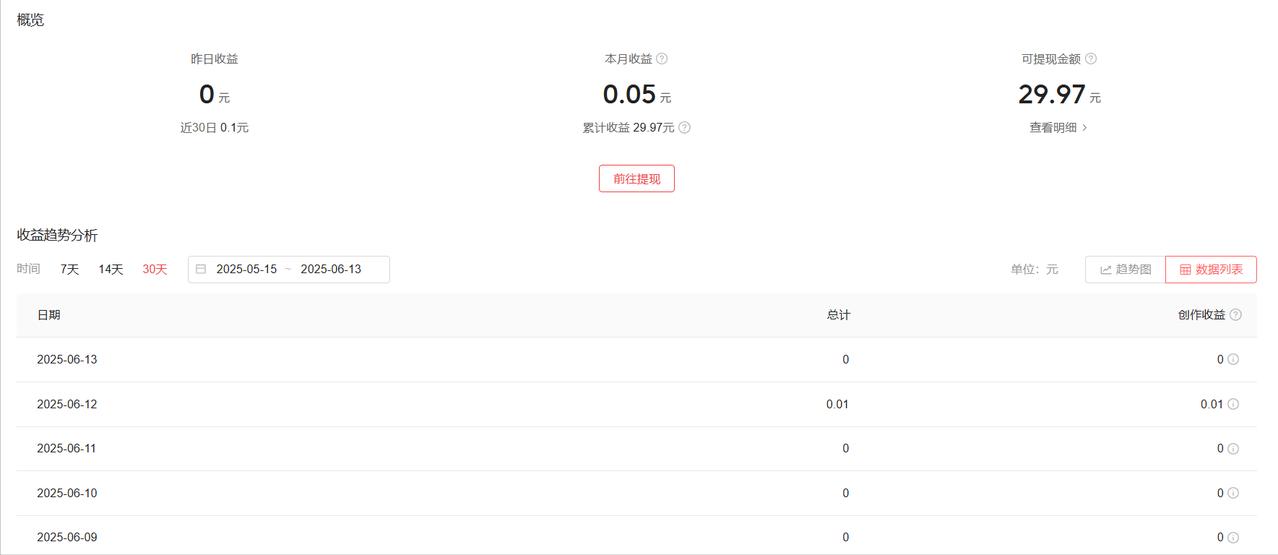Select the 30天 time range
This screenshot has width=1278, height=555.
[x=155, y=269]
